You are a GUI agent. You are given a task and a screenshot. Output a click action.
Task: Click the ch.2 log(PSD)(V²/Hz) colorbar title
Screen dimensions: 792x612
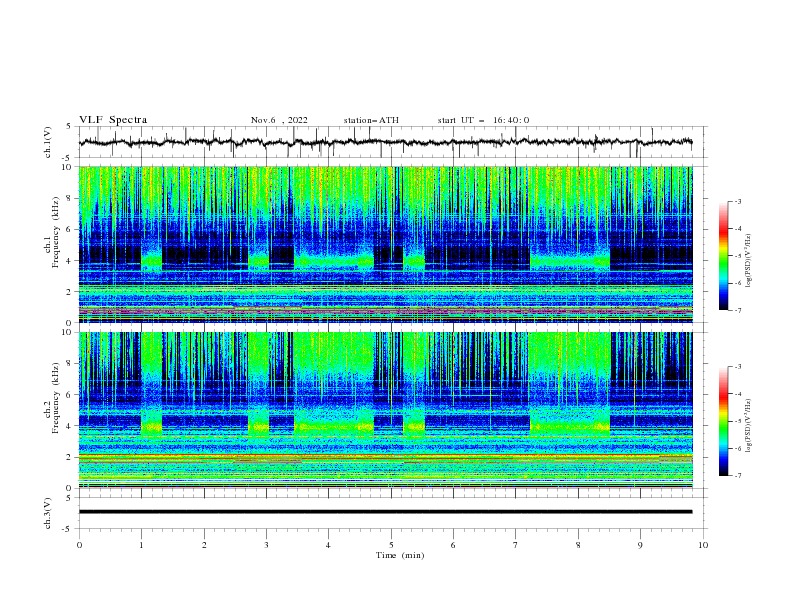[749, 425]
